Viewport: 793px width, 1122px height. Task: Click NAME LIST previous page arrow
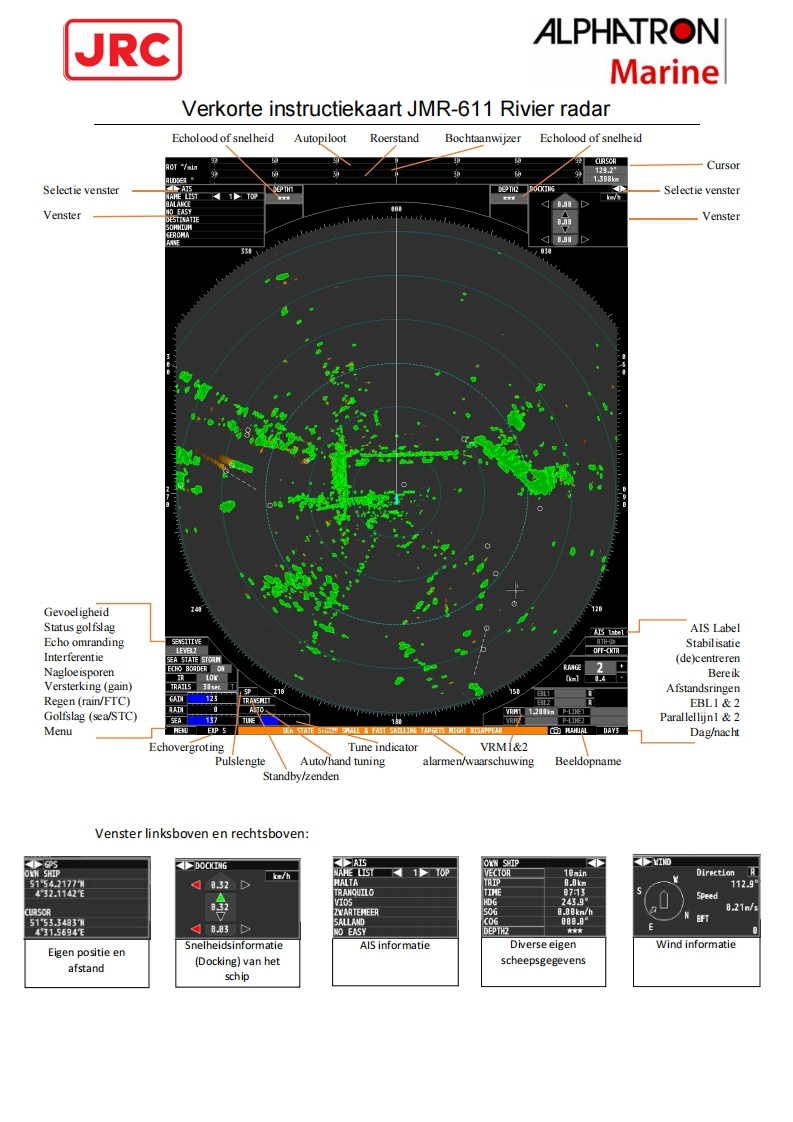(x=217, y=197)
